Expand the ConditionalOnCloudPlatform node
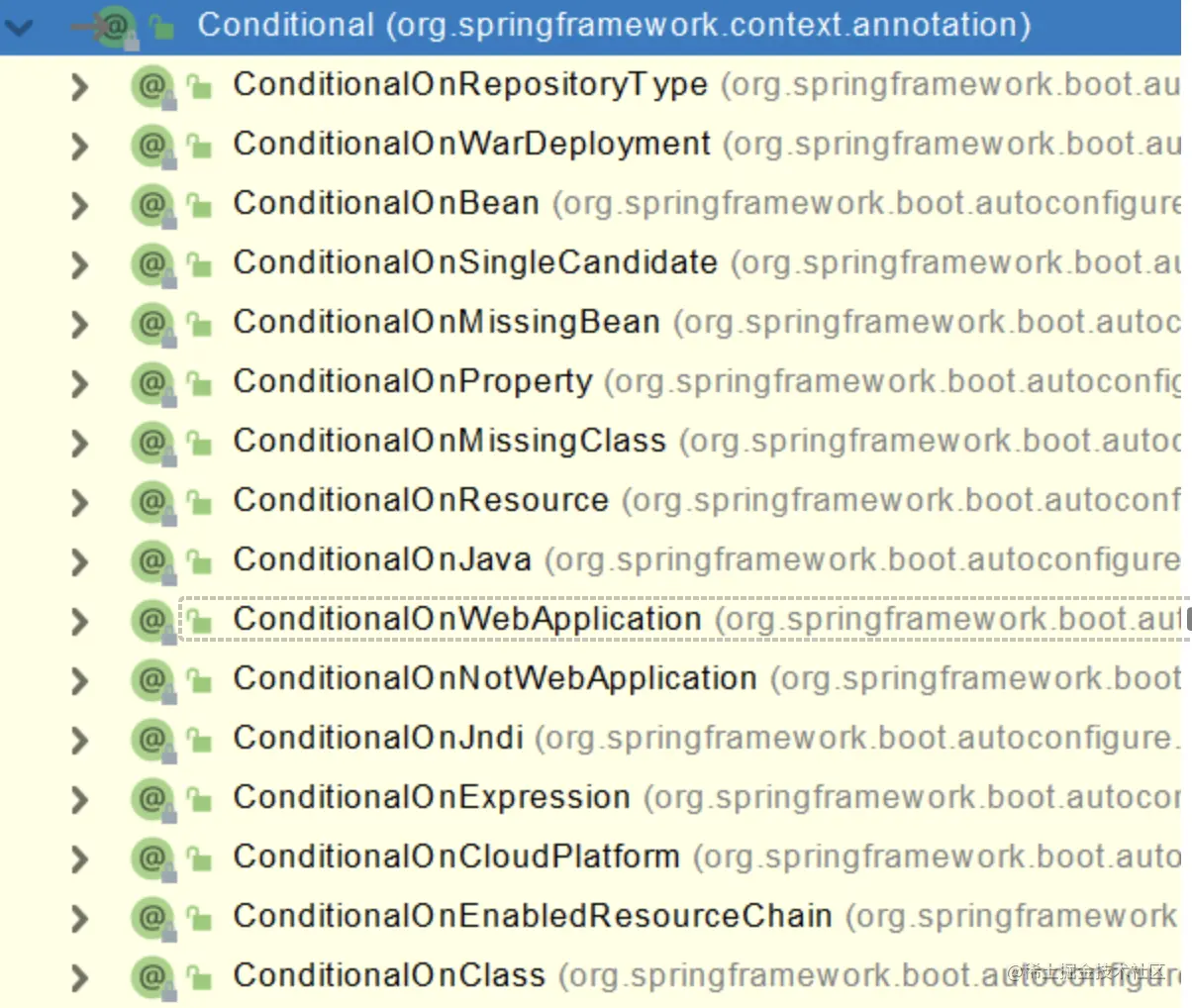Screen dimensions: 1192x1008 (80, 859)
